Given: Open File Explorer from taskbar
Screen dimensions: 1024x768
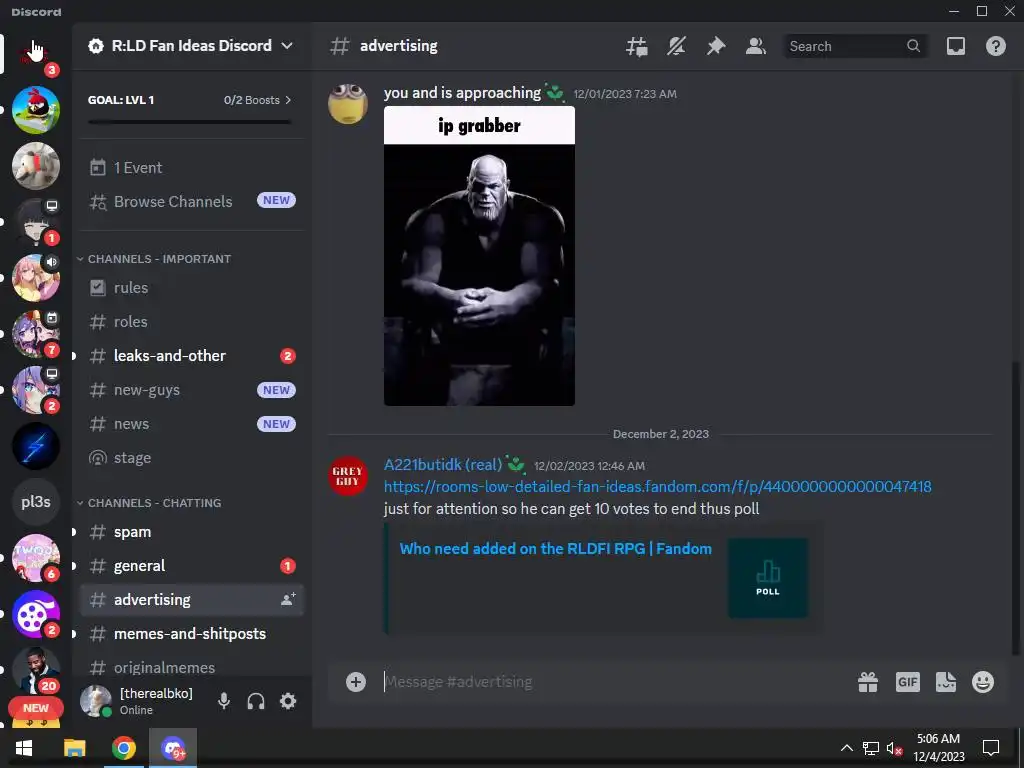Looking at the screenshot, I should [x=74, y=748].
